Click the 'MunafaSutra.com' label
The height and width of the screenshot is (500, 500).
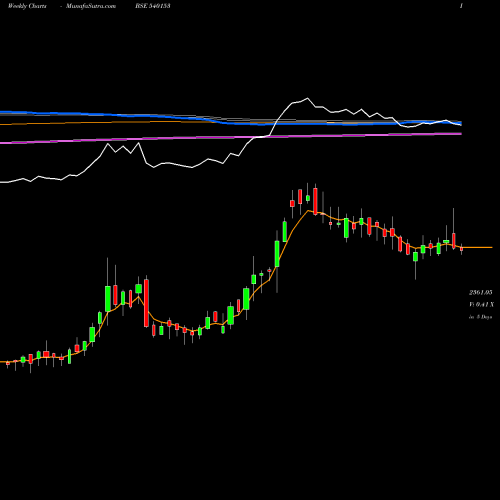click(x=91, y=6)
